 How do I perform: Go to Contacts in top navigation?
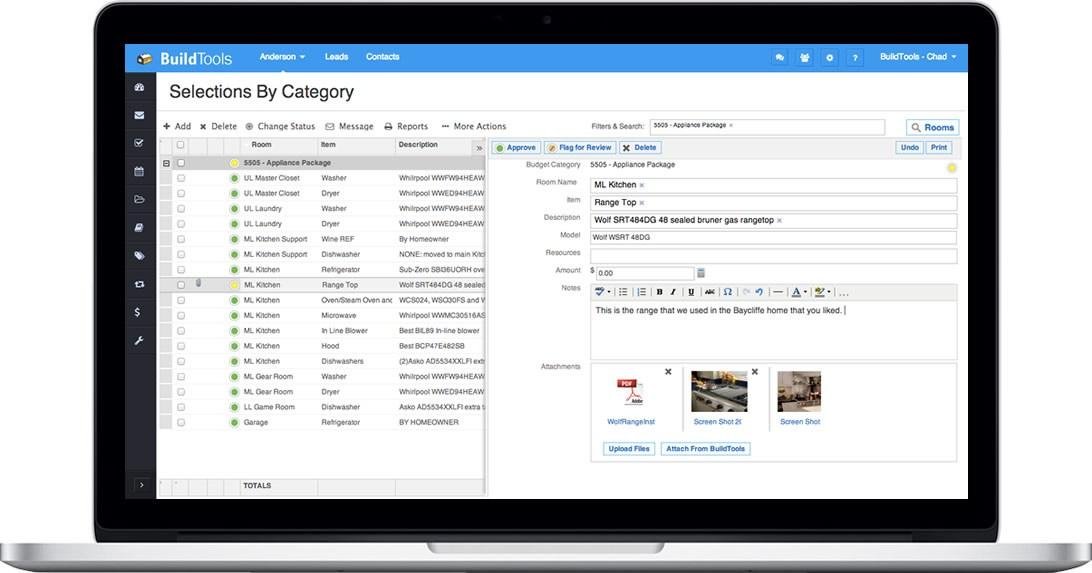coord(382,57)
